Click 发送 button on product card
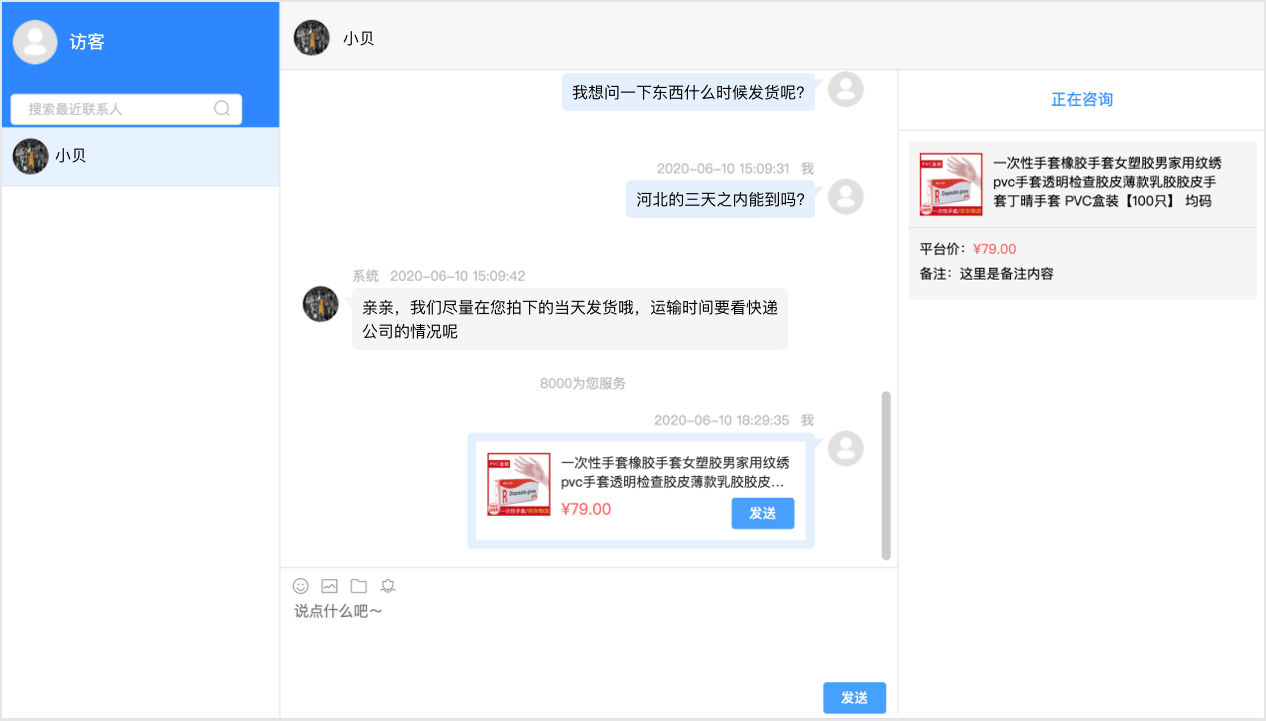The height and width of the screenshot is (721, 1266). click(x=763, y=513)
